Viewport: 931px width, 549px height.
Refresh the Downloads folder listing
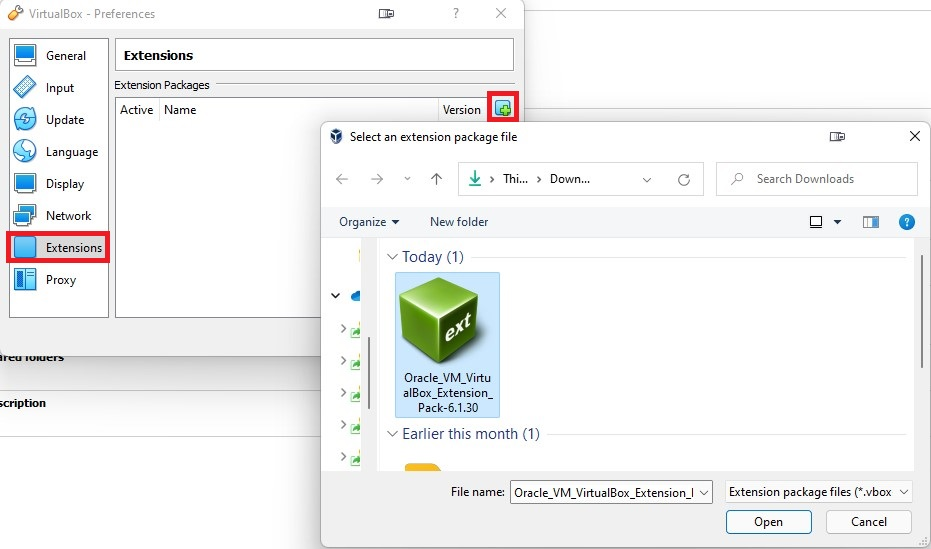(684, 179)
